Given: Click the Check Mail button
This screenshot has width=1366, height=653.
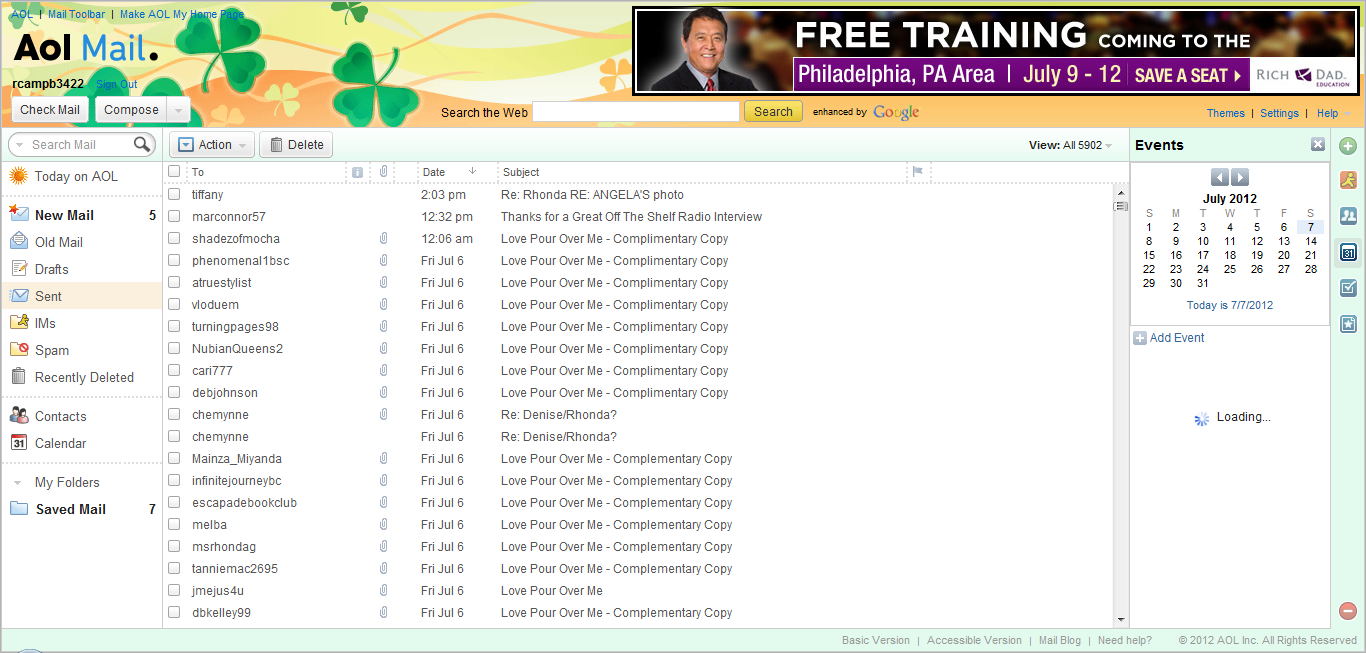Looking at the screenshot, I should pos(51,110).
